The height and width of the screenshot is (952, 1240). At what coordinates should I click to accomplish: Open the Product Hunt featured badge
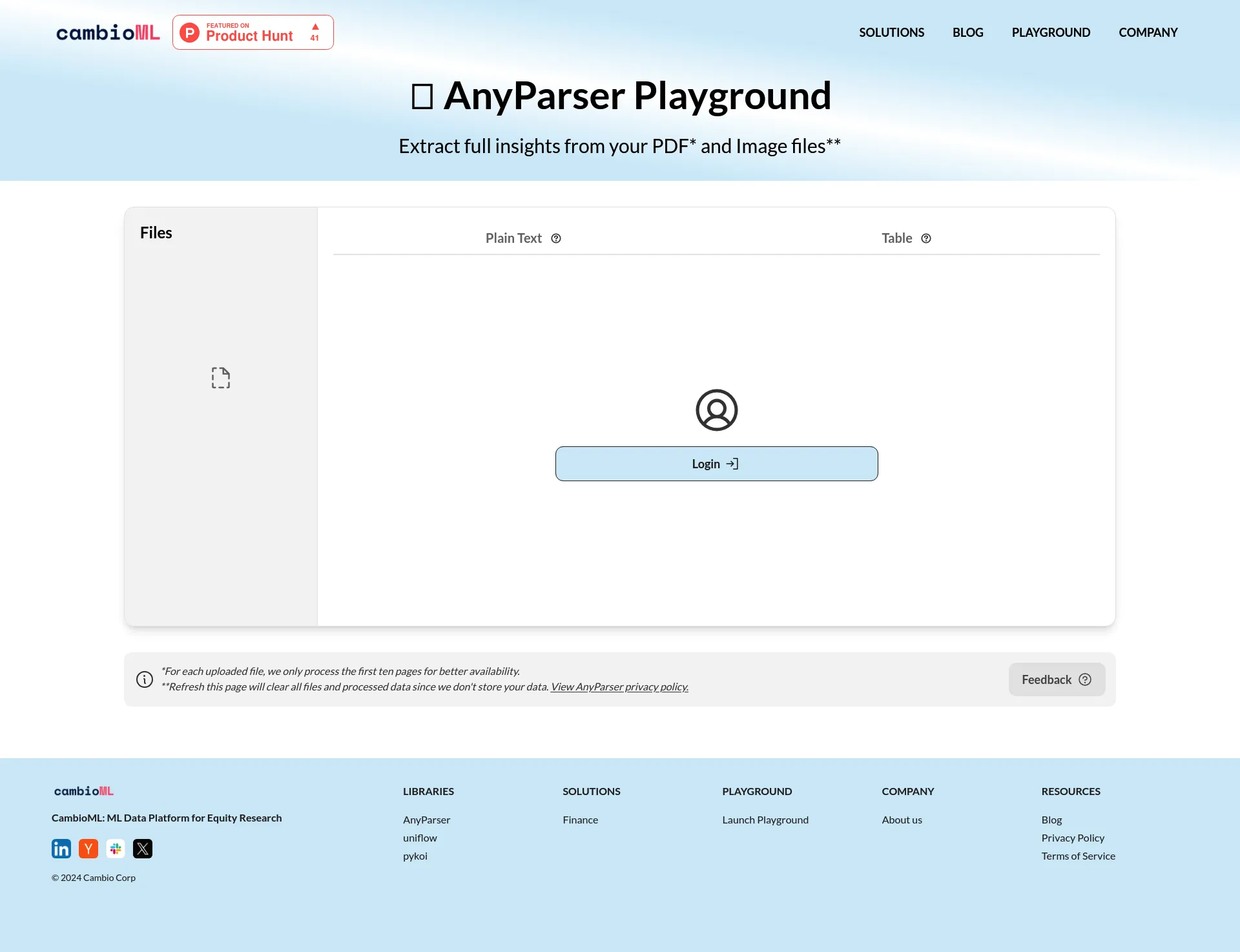253,32
